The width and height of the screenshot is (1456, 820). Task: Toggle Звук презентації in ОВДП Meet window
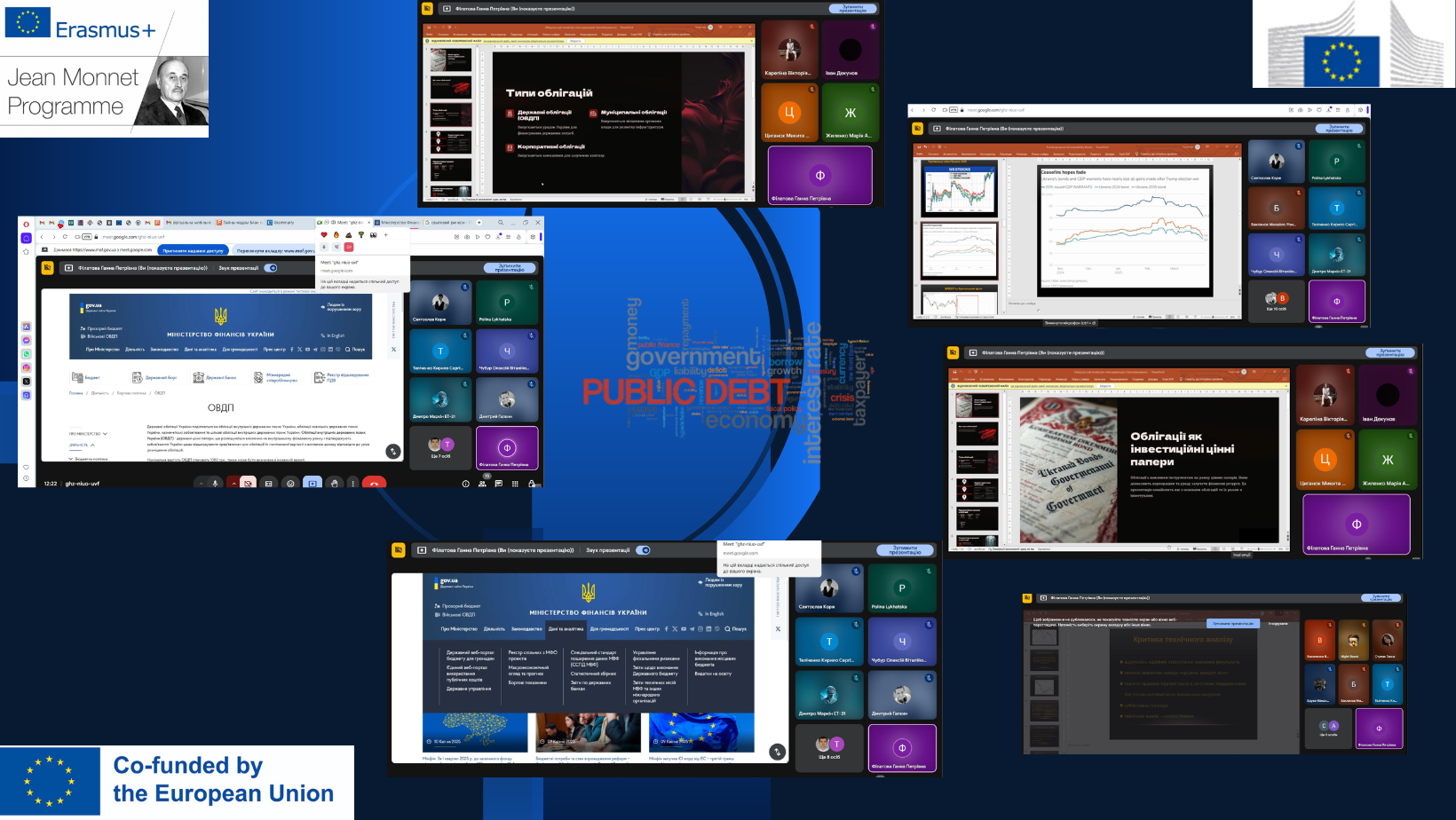pos(271,268)
